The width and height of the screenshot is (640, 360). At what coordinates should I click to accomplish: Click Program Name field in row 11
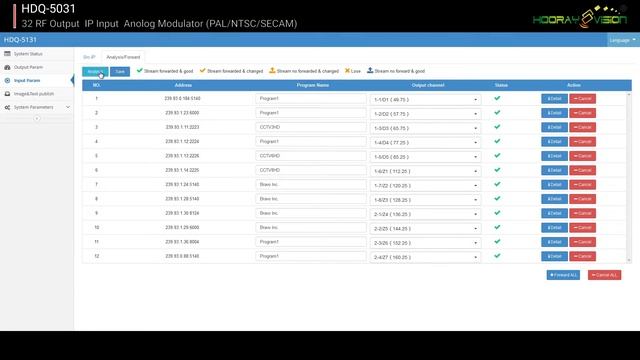click(x=311, y=242)
